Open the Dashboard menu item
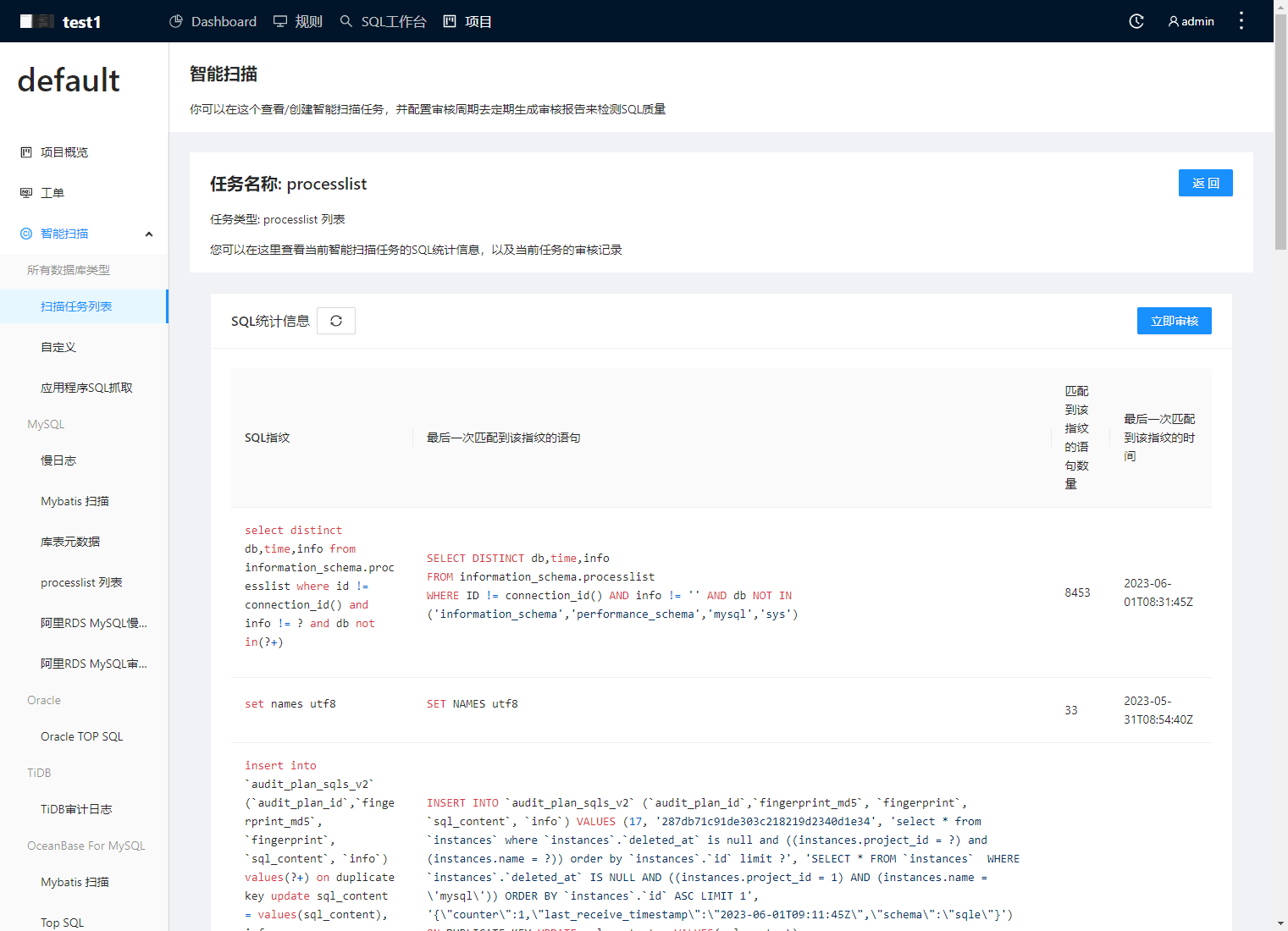The width and height of the screenshot is (1288, 931). pyautogui.click(x=213, y=21)
